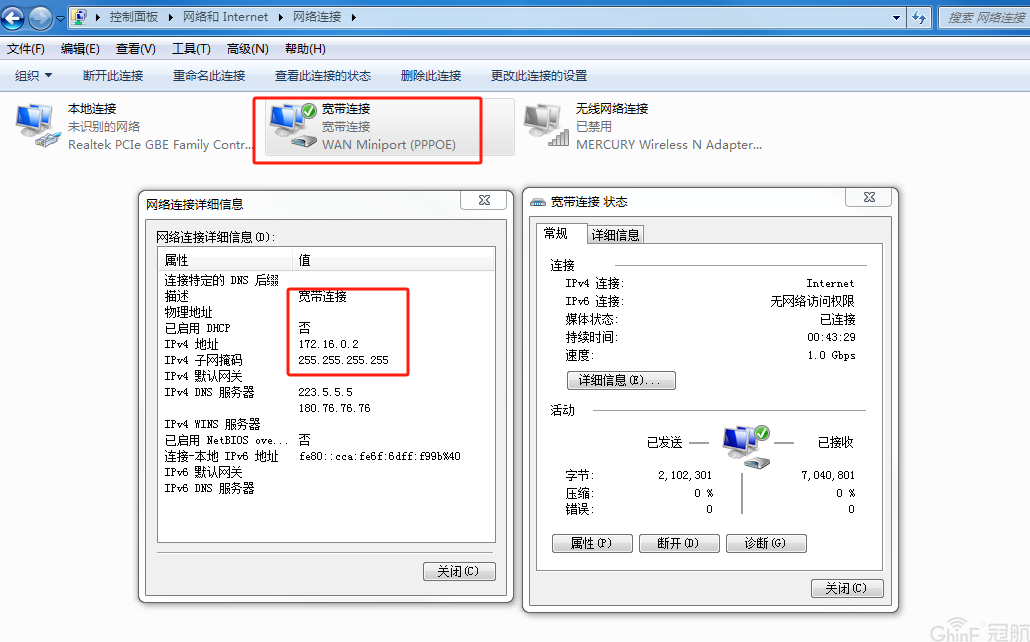Image resolution: width=1030 pixels, height=642 pixels.
Task: Expand the 组织 dropdown menu
Action: click(34, 76)
